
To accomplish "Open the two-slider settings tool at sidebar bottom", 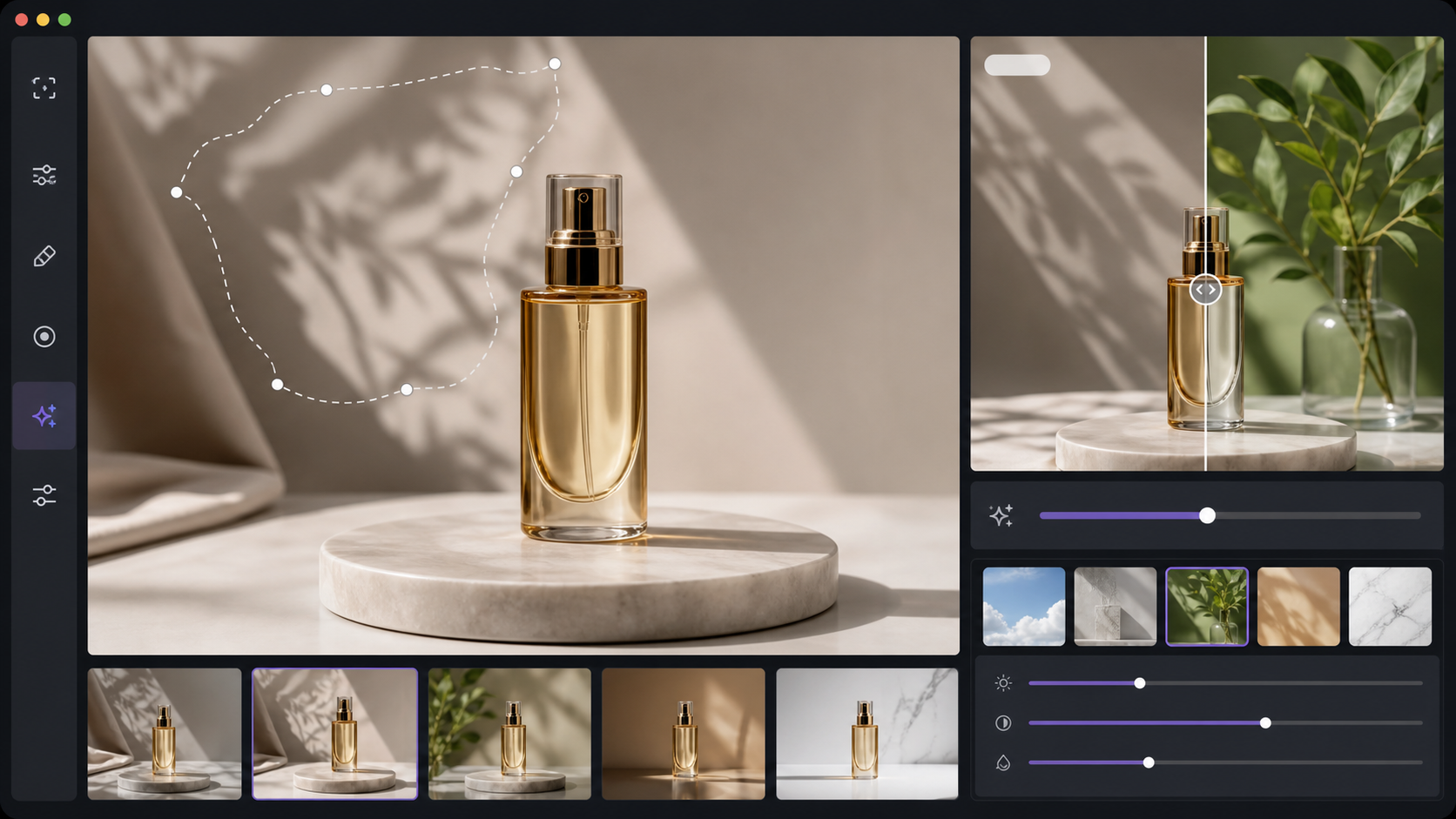I will point(44,495).
